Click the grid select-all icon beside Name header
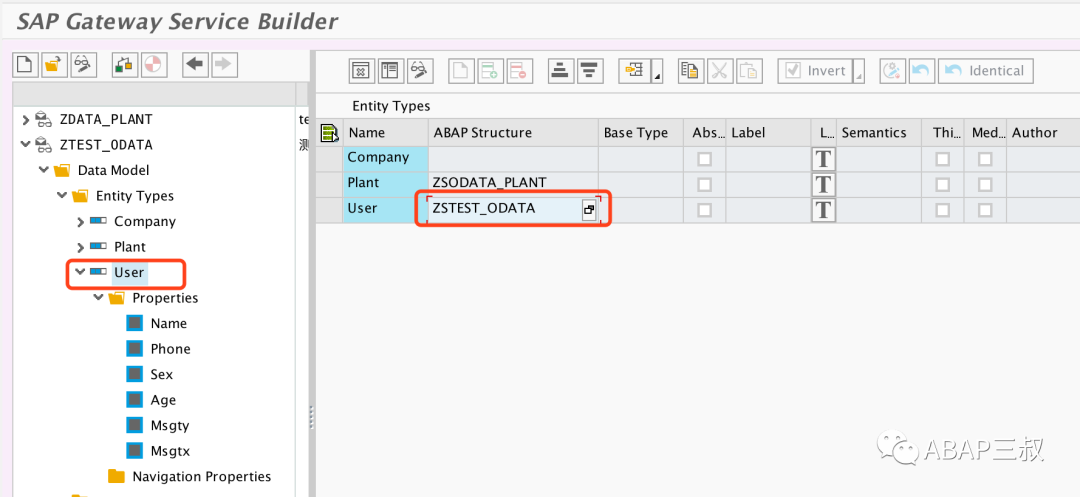This screenshot has height=497, width=1080. pos(330,132)
